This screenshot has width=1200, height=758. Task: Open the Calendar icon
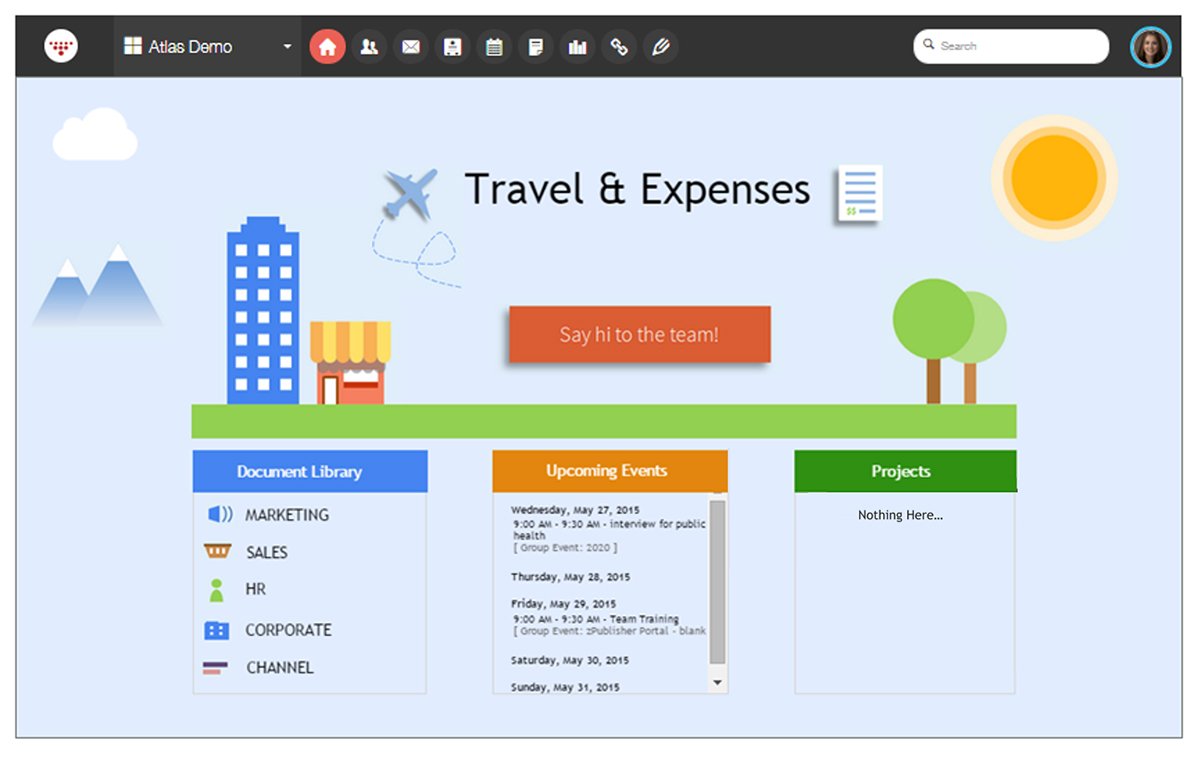click(x=494, y=45)
